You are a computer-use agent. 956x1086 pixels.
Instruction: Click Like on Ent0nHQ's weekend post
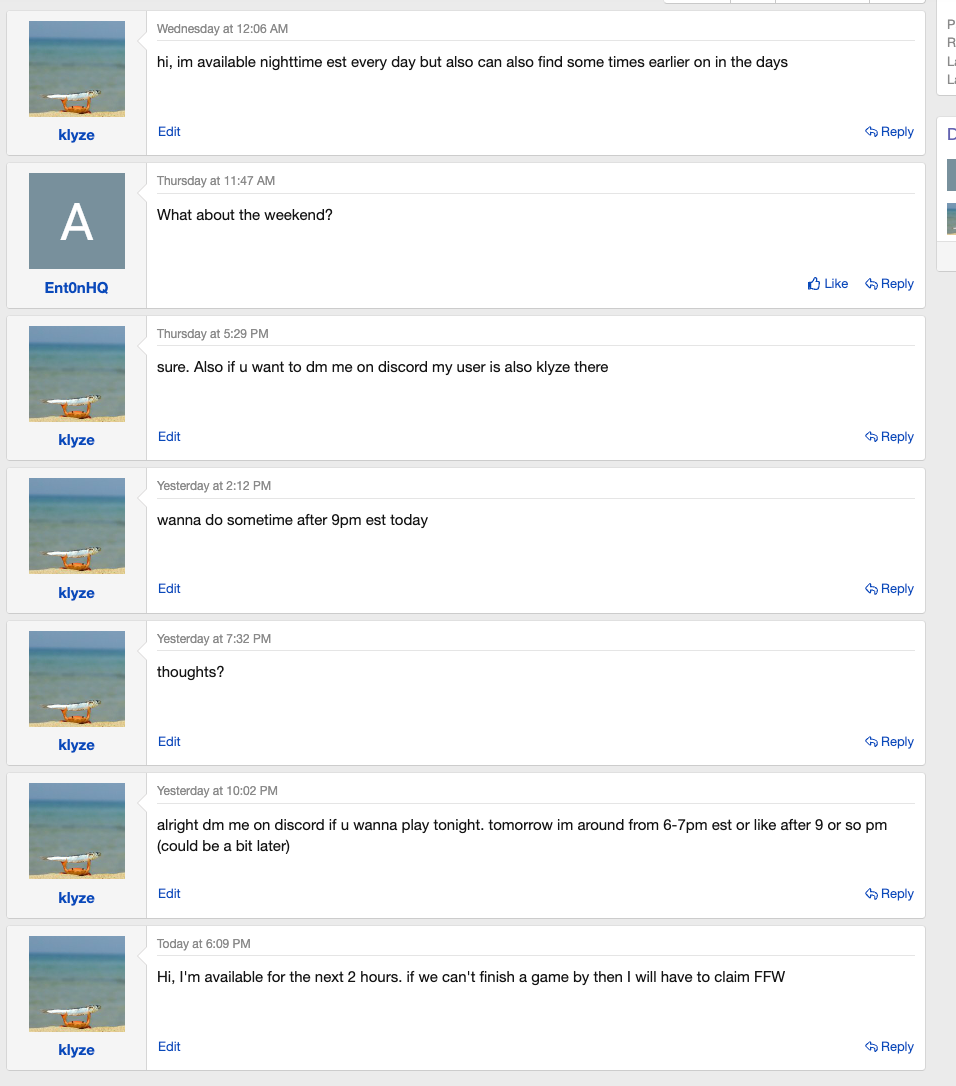tap(828, 284)
